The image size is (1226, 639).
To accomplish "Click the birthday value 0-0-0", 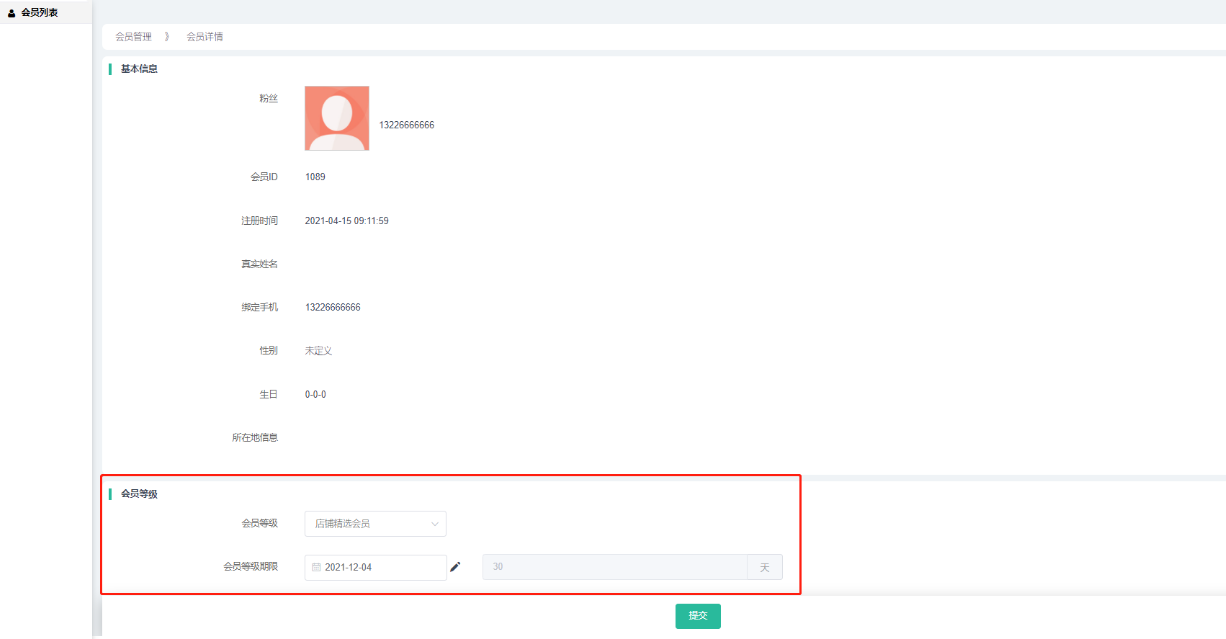I will point(315,395).
